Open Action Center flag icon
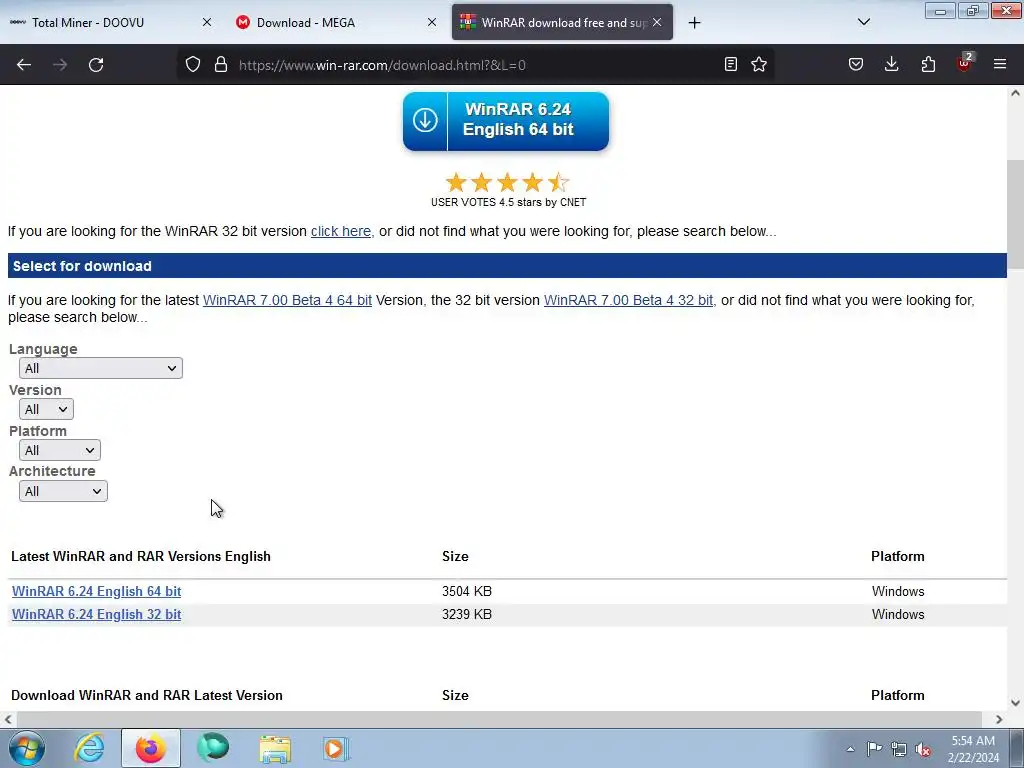The image size is (1024, 768). (874, 748)
